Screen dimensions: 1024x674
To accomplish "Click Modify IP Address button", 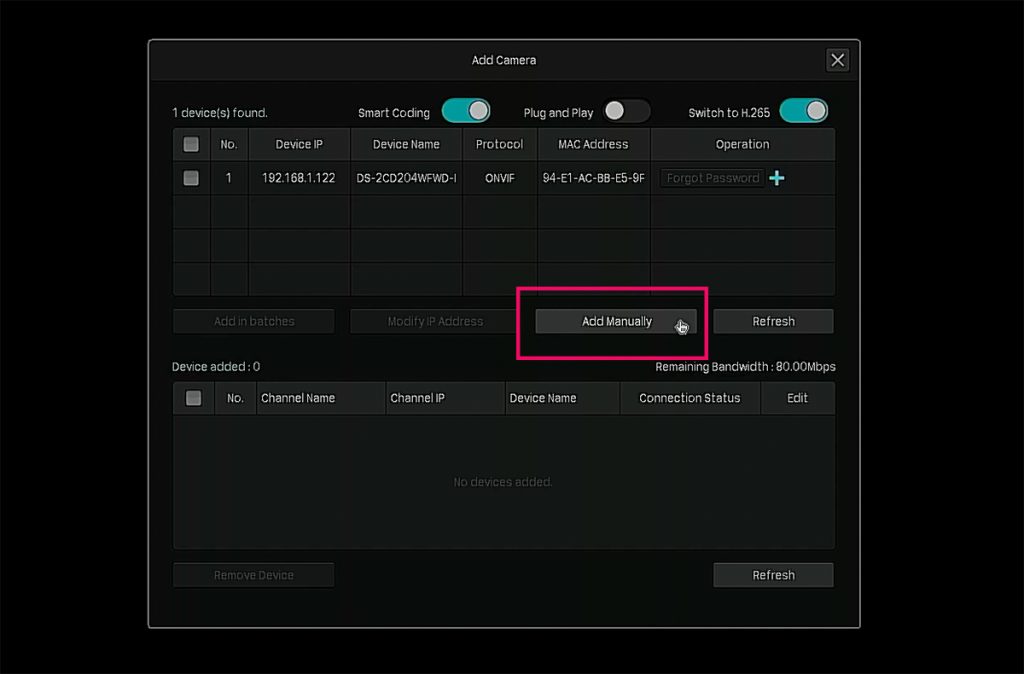I will [x=435, y=321].
